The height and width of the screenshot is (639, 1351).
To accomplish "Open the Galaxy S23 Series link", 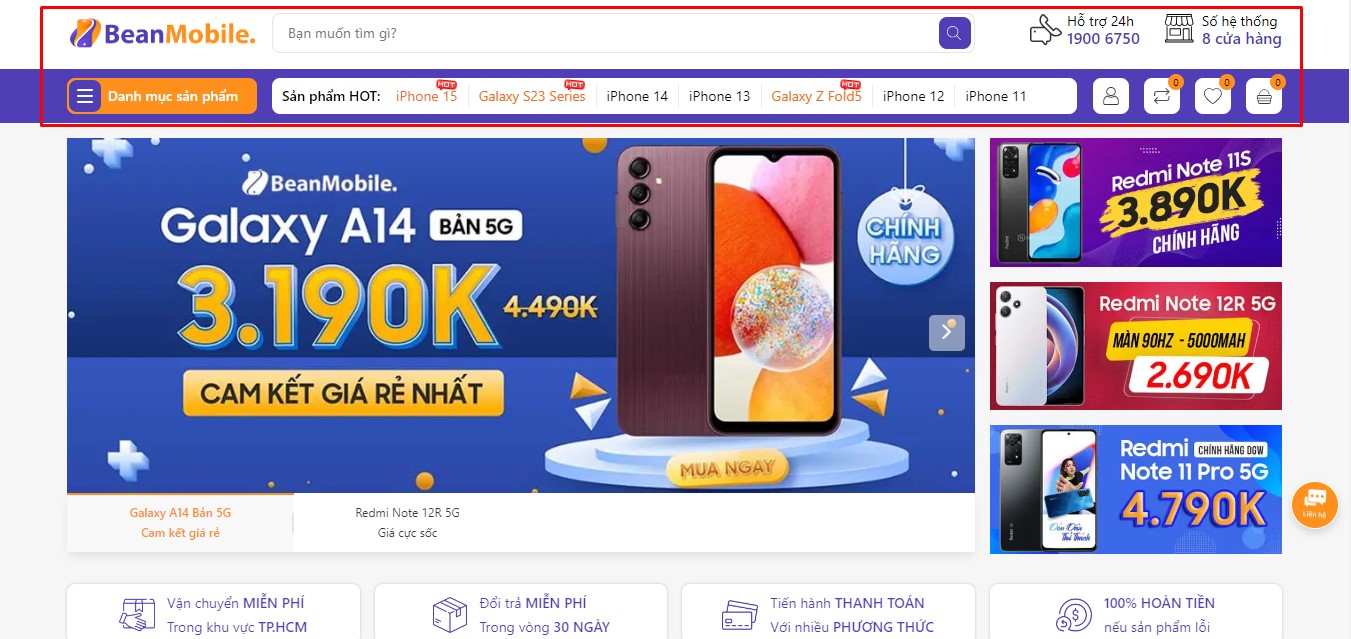I will click(x=532, y=96).
